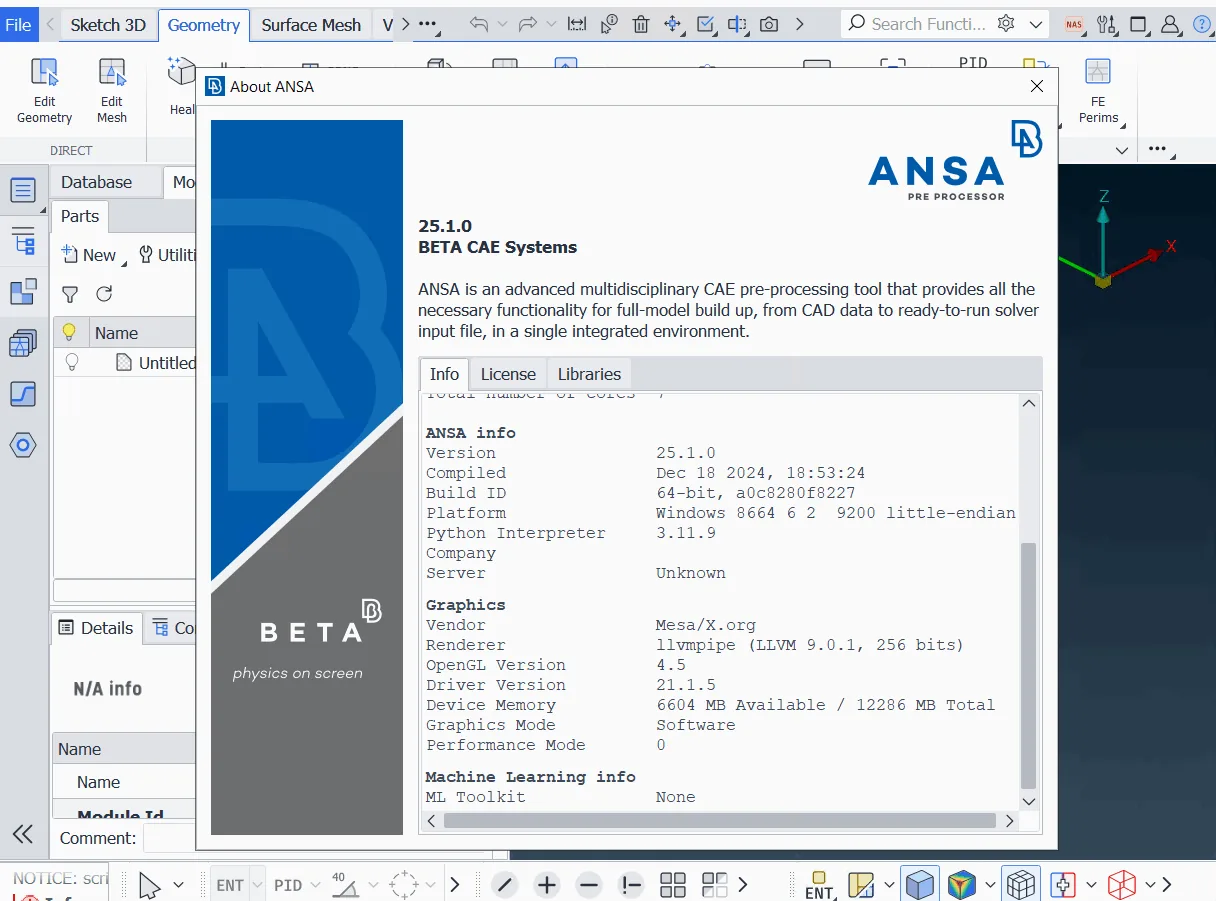Viewport: 1216px width, 901px height.
Task: Select the Parts tab
Action: [80, 216]
